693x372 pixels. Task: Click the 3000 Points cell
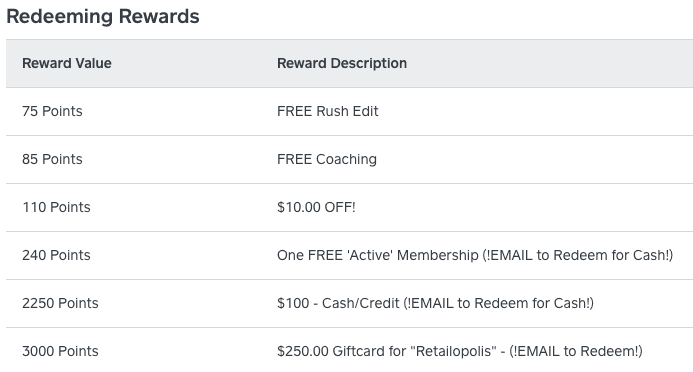(x=60, y=351)
